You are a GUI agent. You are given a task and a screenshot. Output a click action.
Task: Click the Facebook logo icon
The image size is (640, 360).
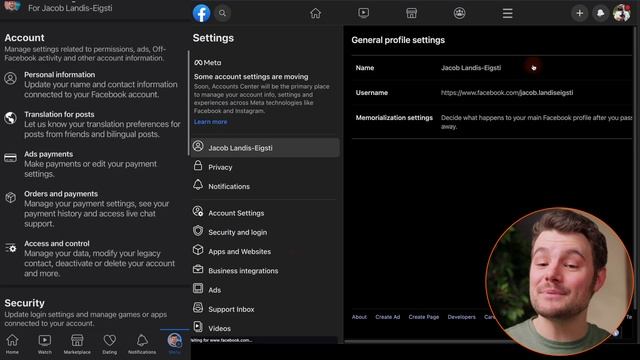[202, 13]
